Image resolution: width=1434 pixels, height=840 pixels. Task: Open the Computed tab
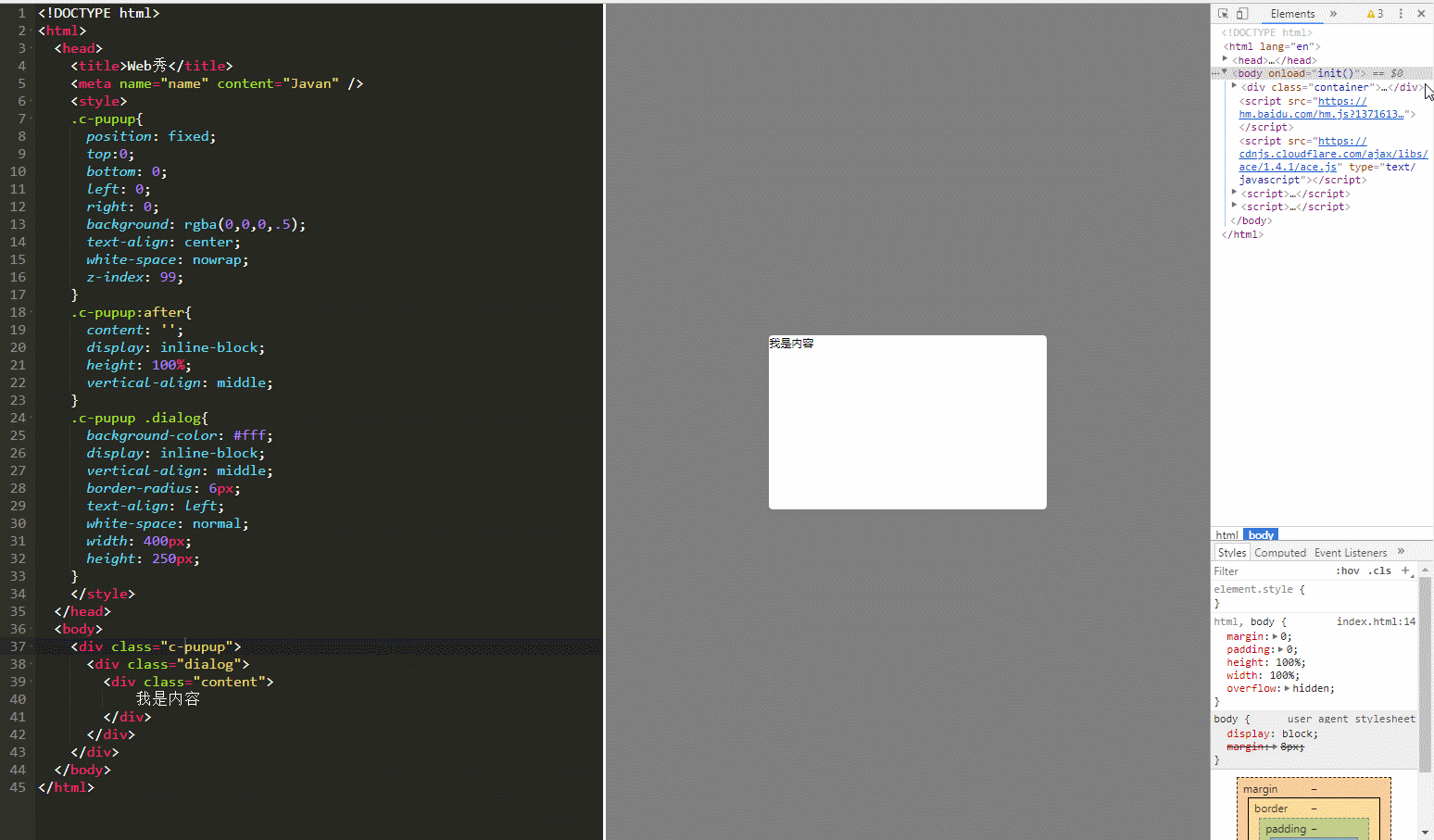tap(1280, 553)
